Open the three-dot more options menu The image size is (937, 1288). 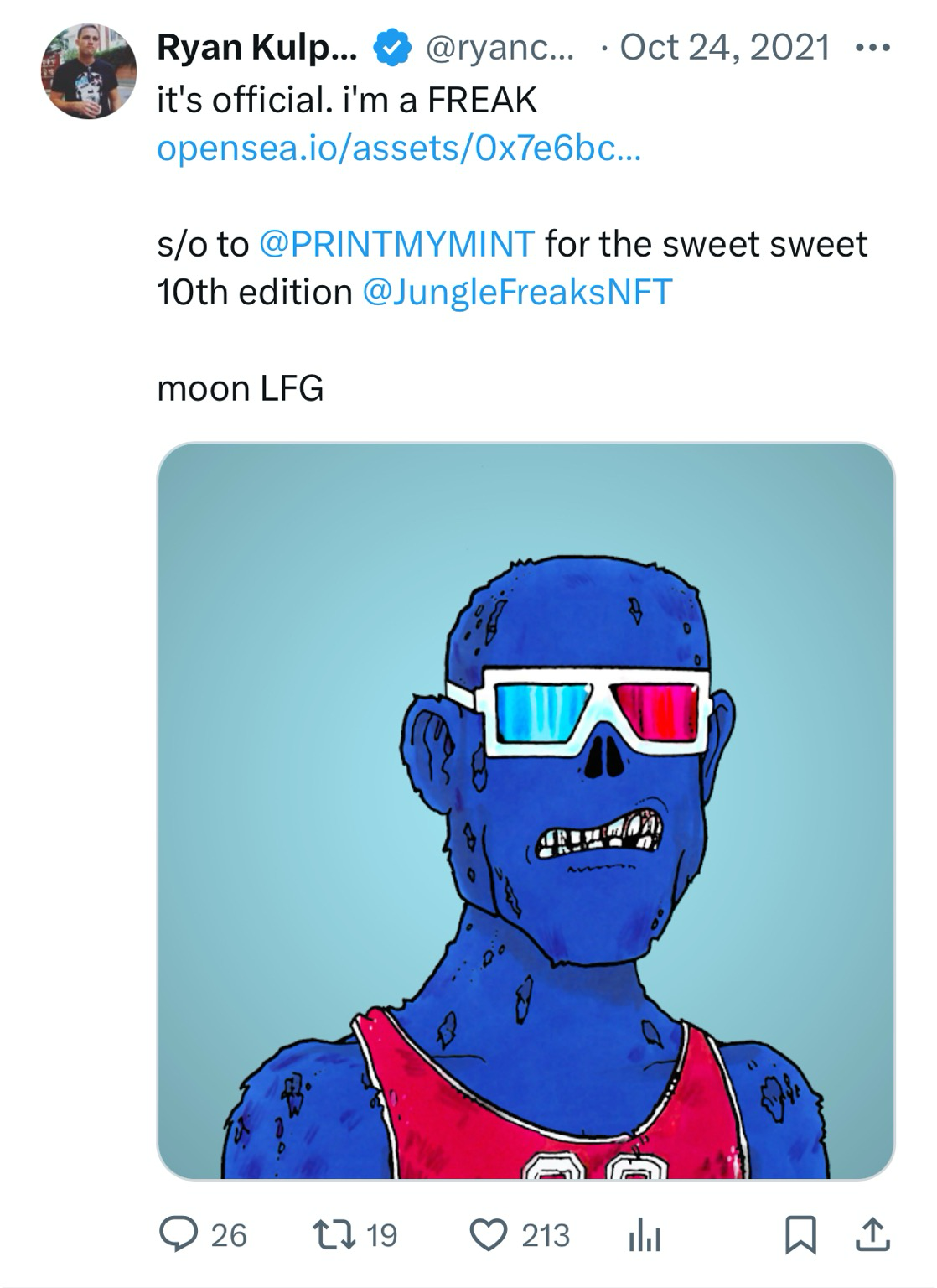[872, 48]
